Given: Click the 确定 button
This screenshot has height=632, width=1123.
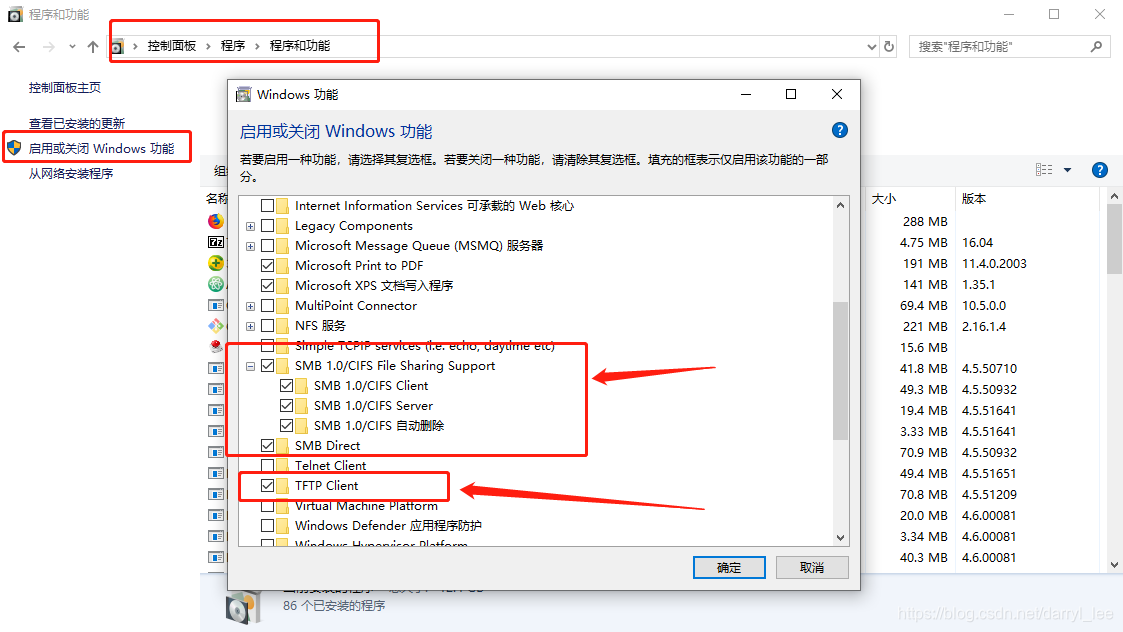Looking at the screenshot, I should pyautogui.click(x=729, y=568).
